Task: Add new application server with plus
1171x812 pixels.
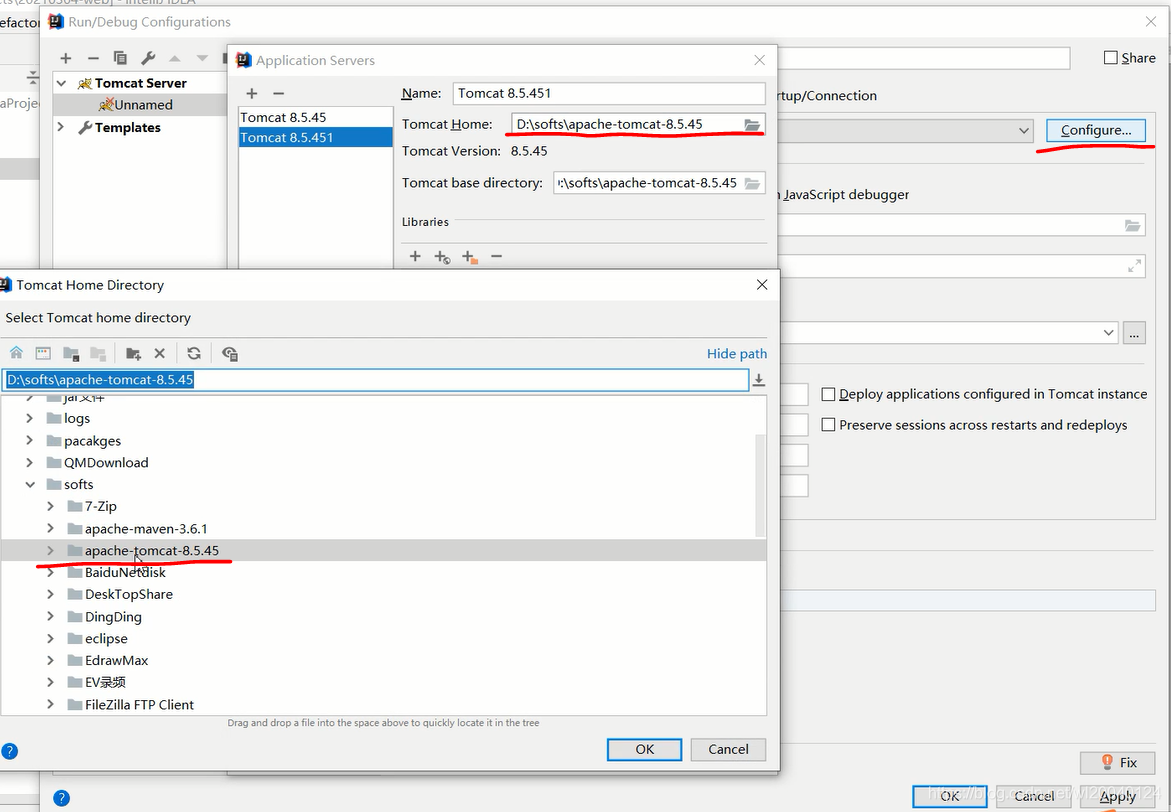Action: coord(252,93)
